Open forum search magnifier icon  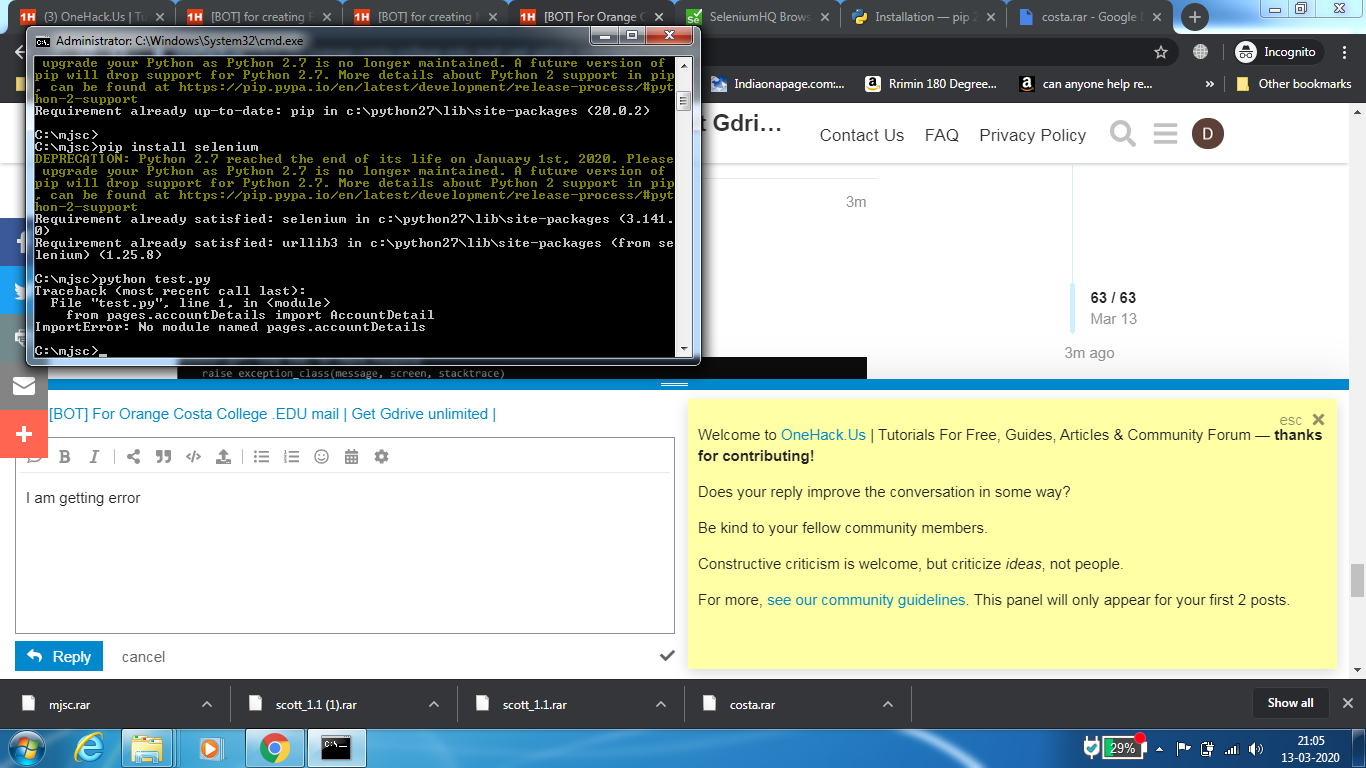(x=1123, y=134)
